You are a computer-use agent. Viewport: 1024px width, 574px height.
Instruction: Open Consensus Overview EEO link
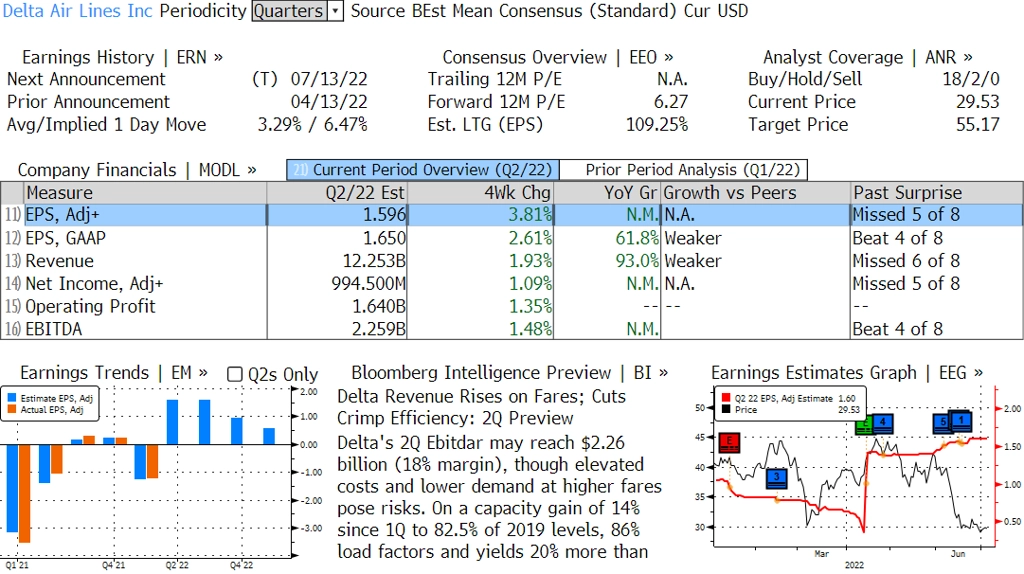tap(558, 57)
